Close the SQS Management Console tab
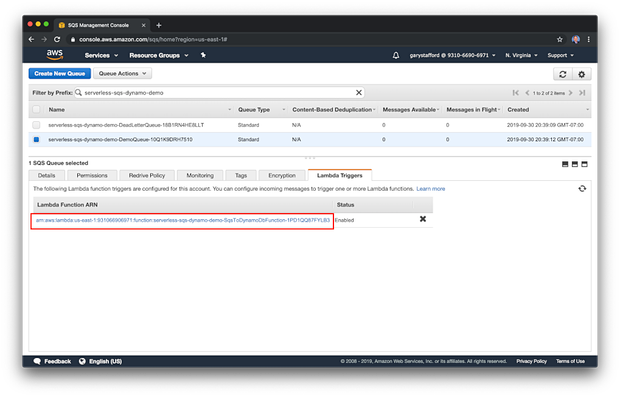 click(144, 25)
